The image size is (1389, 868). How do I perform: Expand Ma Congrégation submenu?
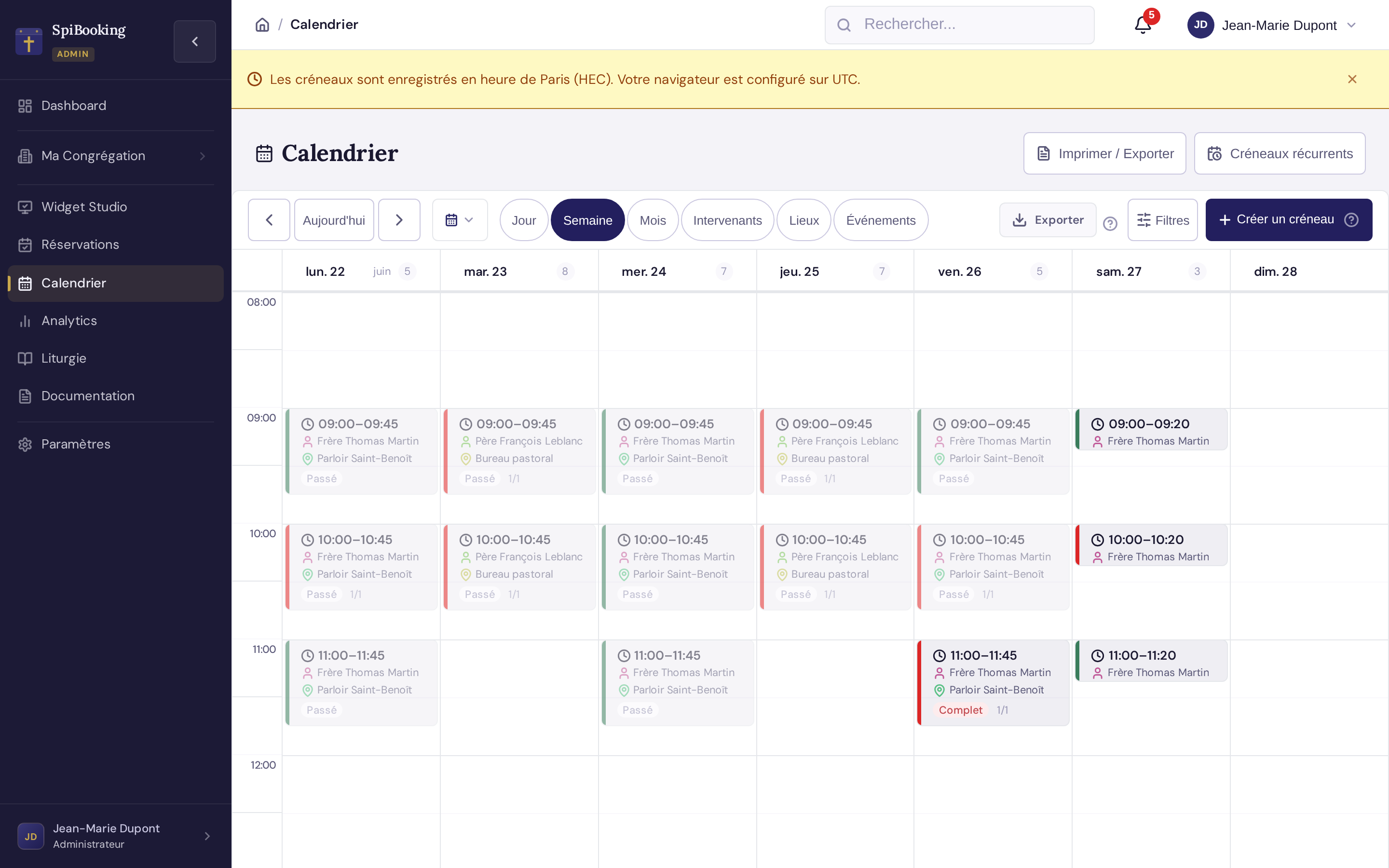pyautogui.click(x=116, y=156)
